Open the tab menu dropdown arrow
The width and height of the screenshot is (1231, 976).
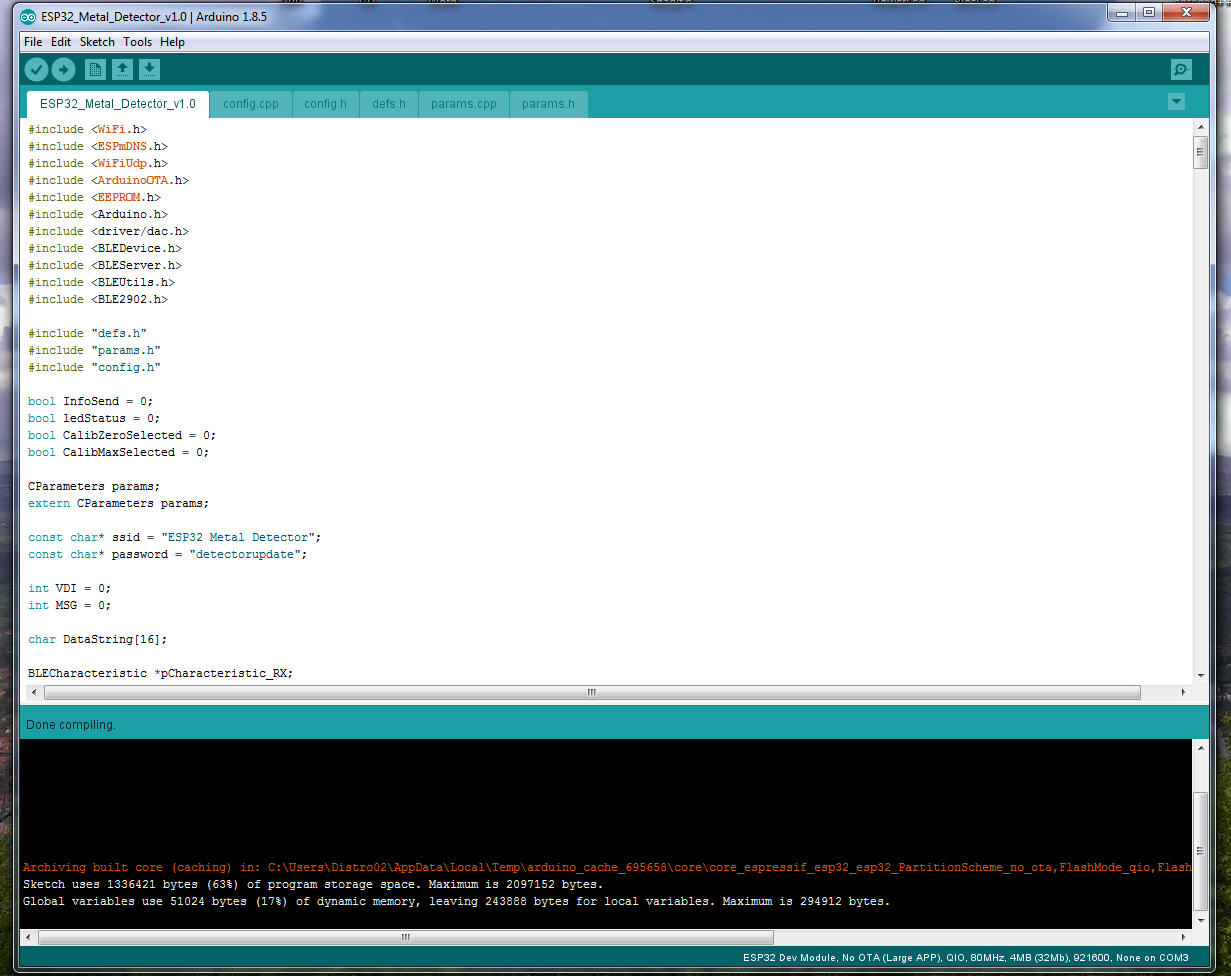pyautogui.click(x=1176, y=101)
